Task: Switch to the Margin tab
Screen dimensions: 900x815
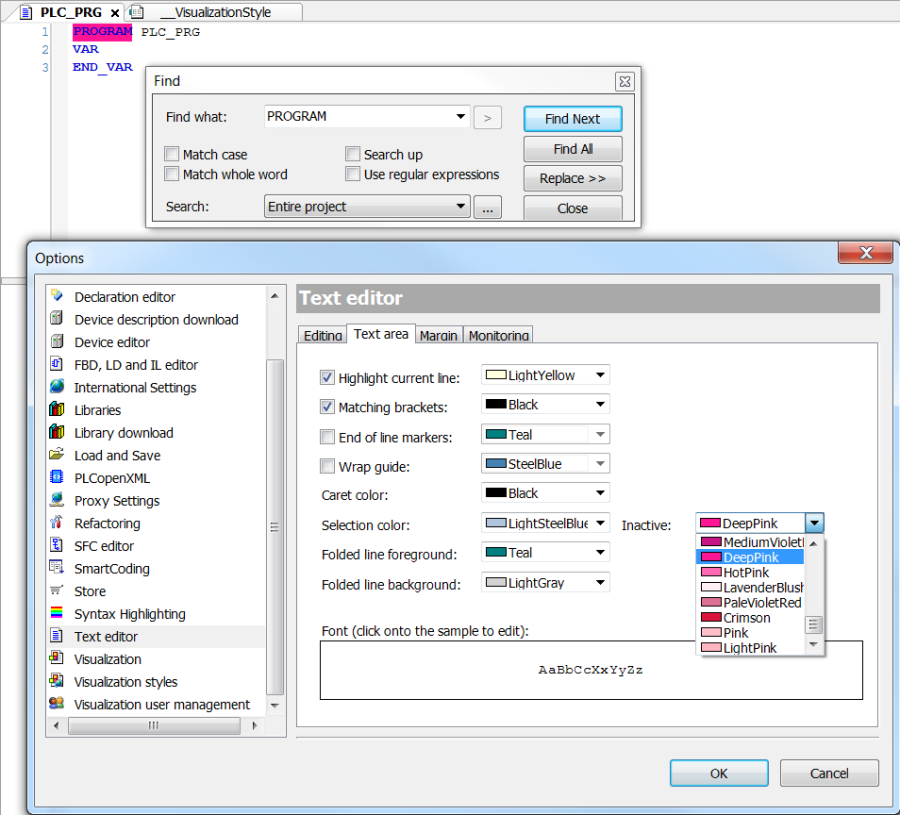Action: coord(438,335)
